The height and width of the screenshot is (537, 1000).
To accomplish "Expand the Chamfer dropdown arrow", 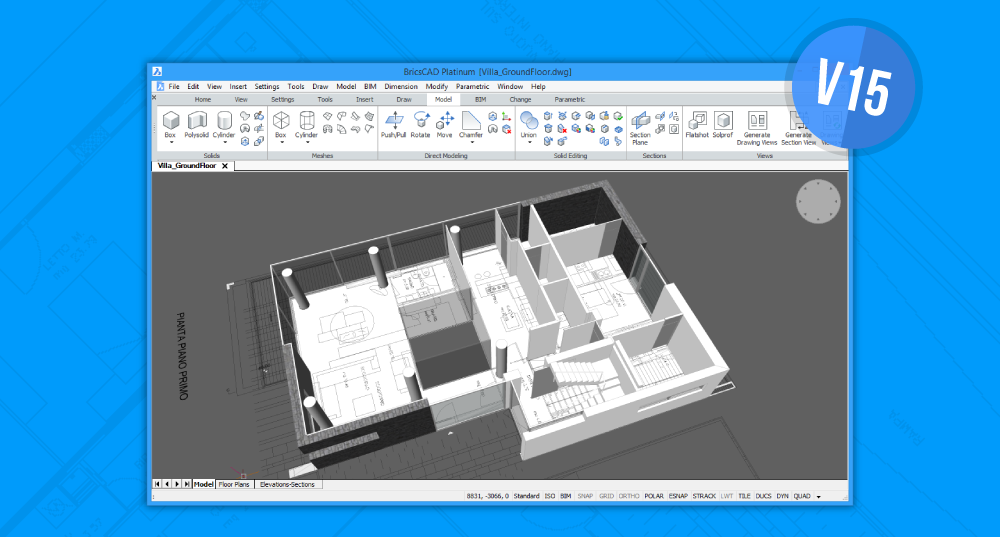I will [x=471, y=143].
